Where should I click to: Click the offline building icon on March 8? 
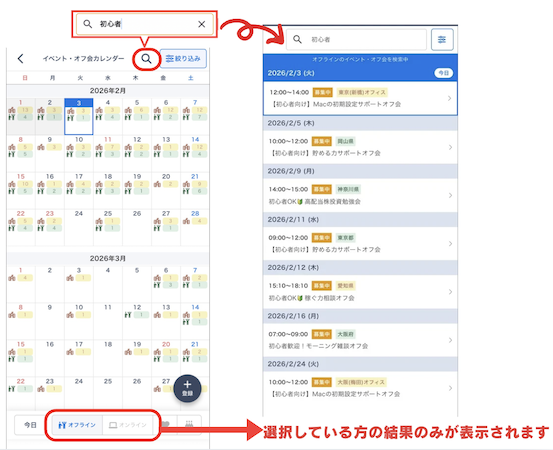coord(12,315)
